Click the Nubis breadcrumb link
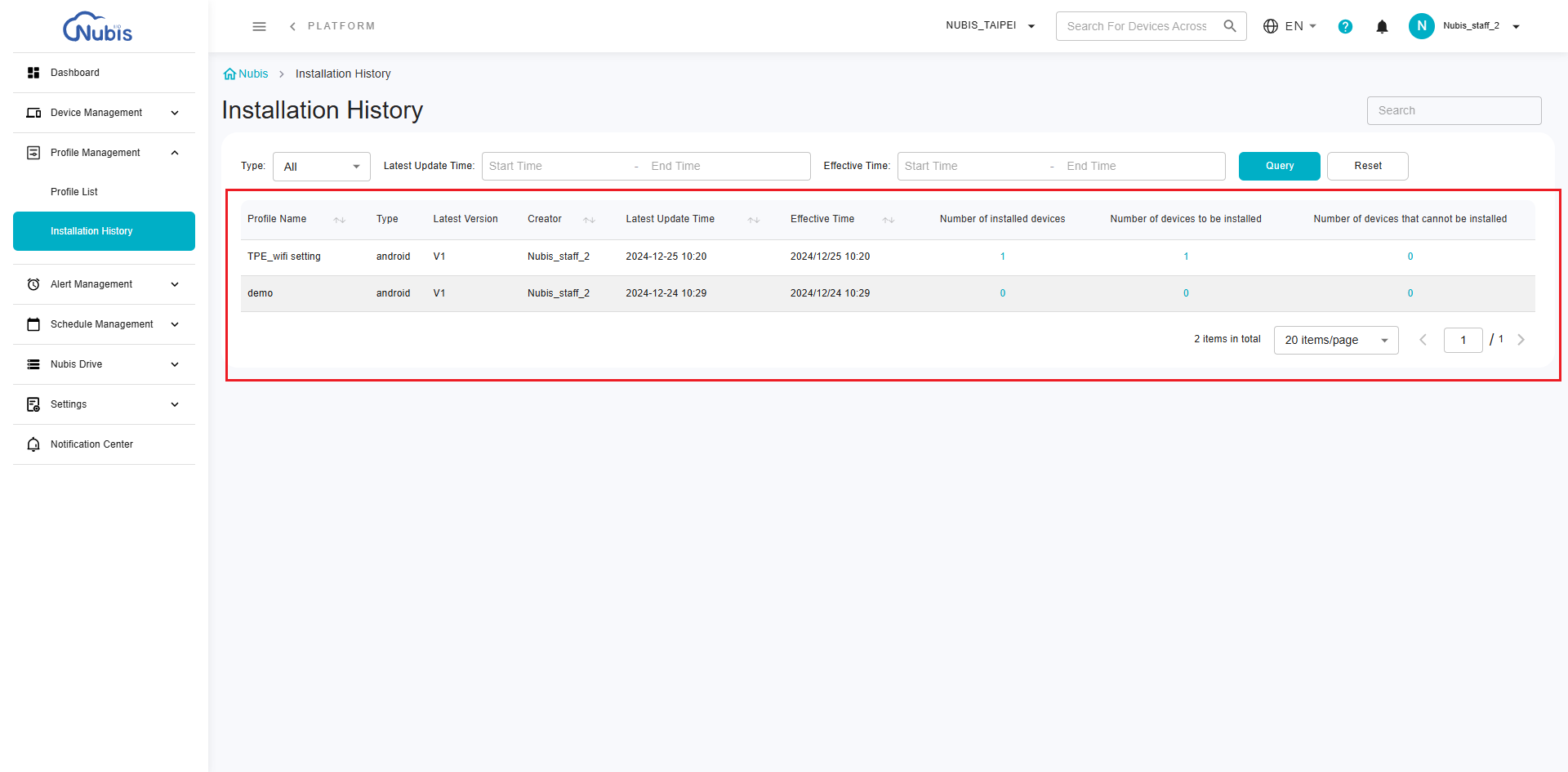The height and width of the screenshot is (772, 1568). point(253,74)
